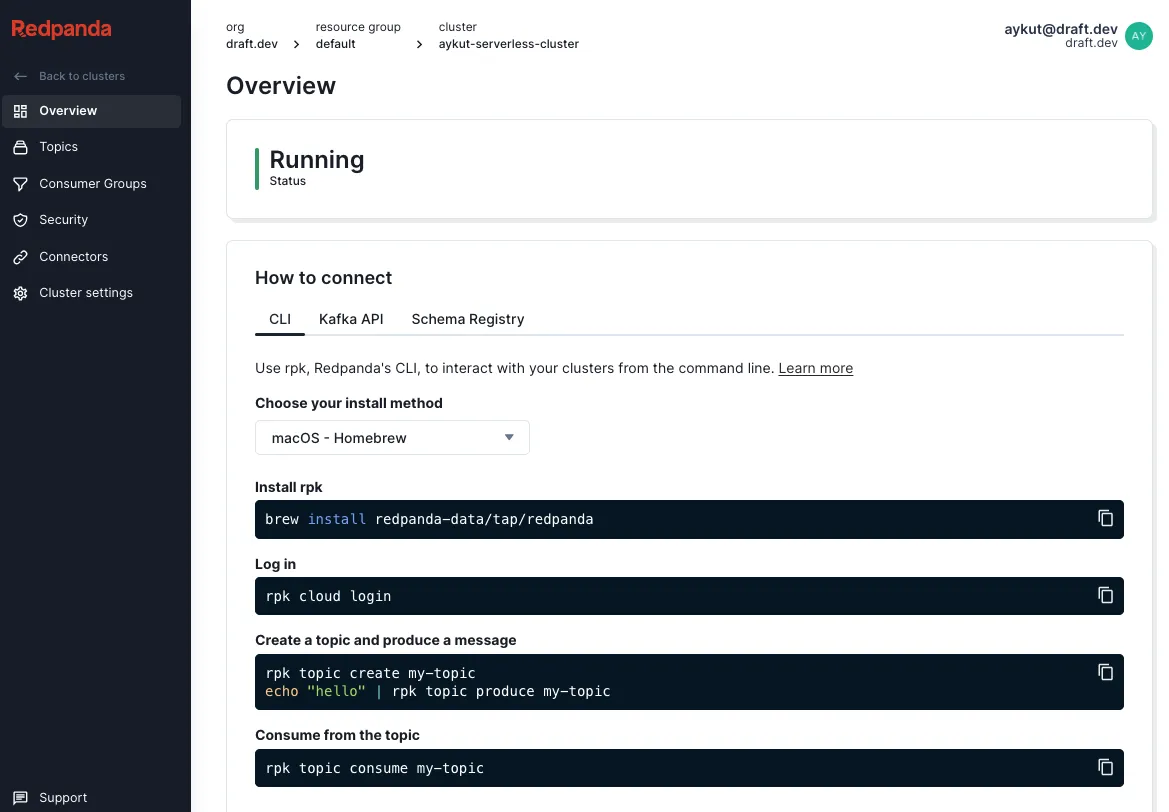Open the AY user avatar menu
The height and width of the screenshot is (812, 1169).
(1138, 36)
